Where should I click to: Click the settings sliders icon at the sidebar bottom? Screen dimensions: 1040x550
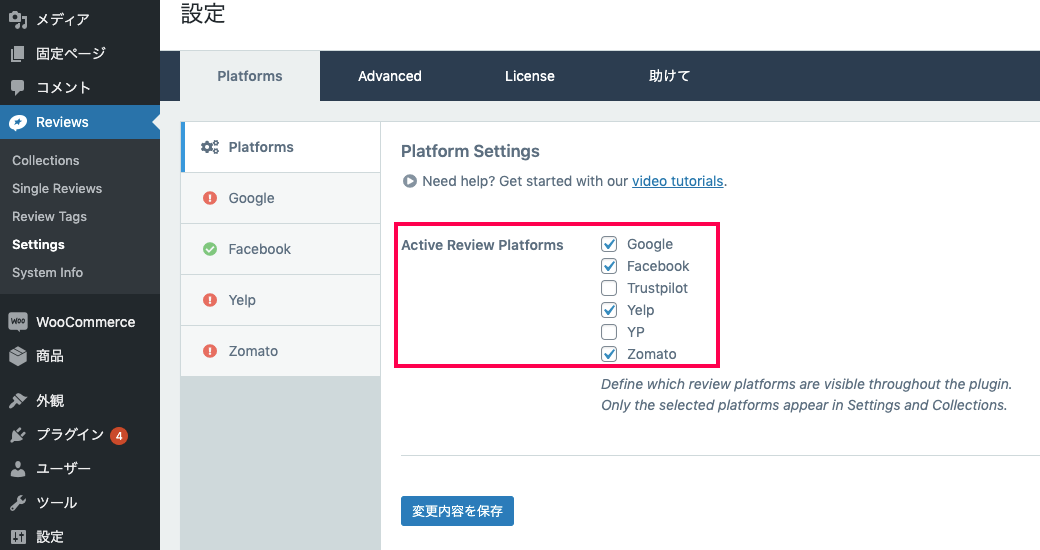click(x=18, y=537)
